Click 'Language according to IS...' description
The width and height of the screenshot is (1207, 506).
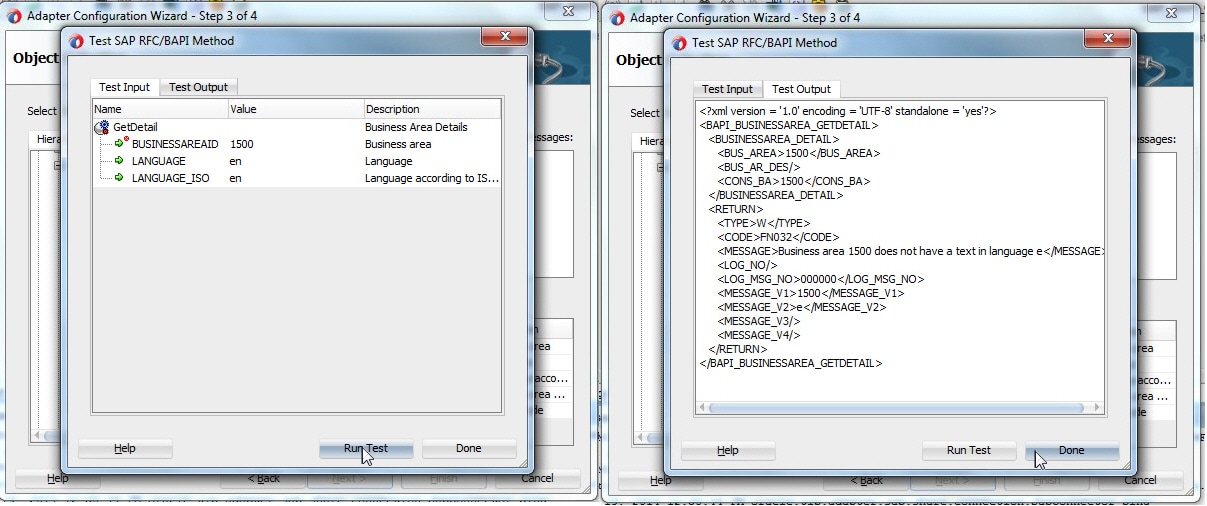(431, 178)
